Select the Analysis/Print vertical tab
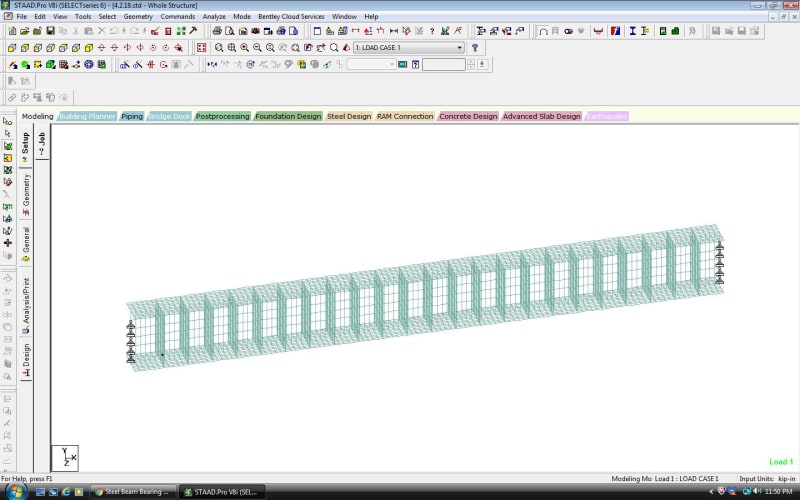The width and height of the screenshot is (800, 500). click(26, 305)
